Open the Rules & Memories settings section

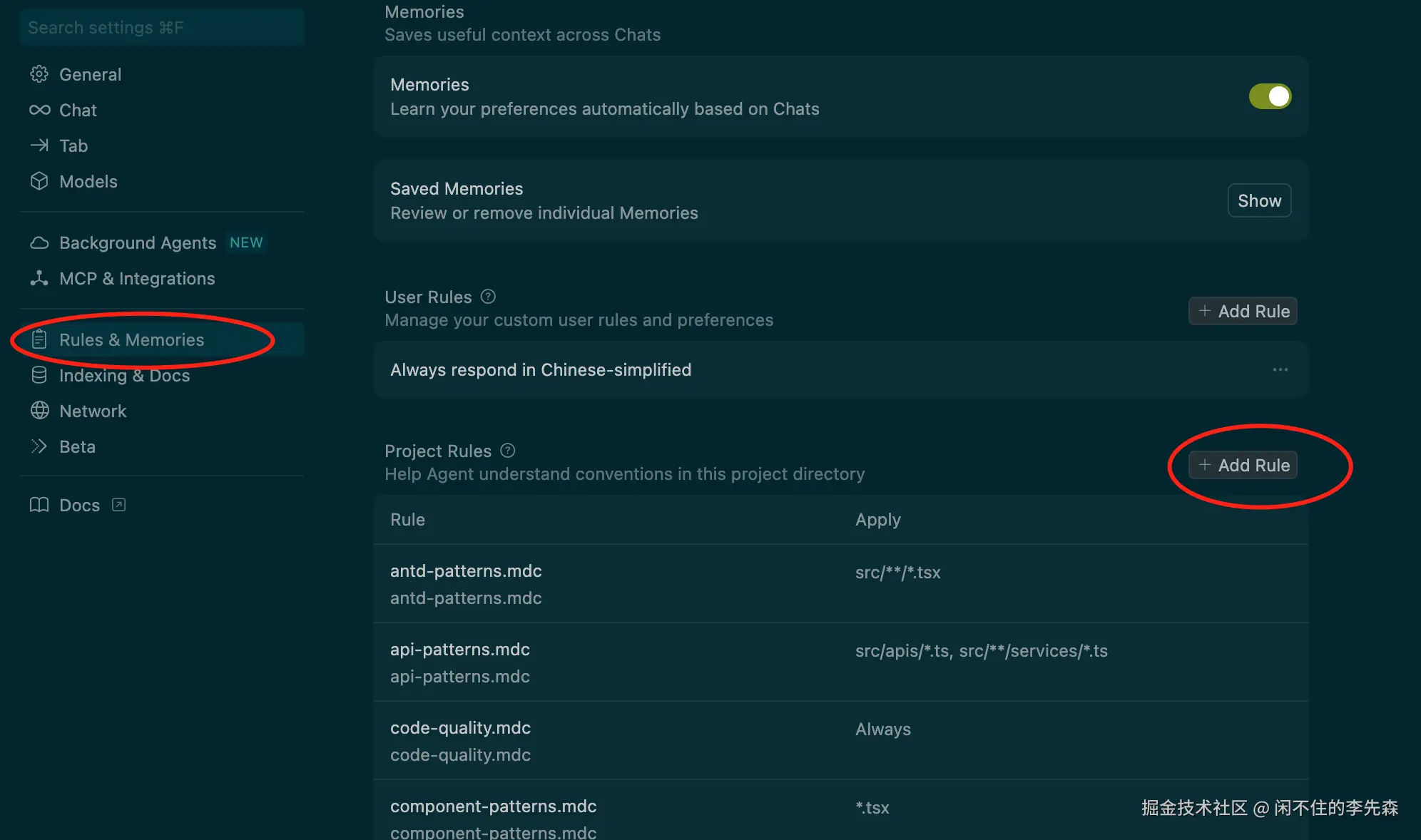click(x=131, y=340)
